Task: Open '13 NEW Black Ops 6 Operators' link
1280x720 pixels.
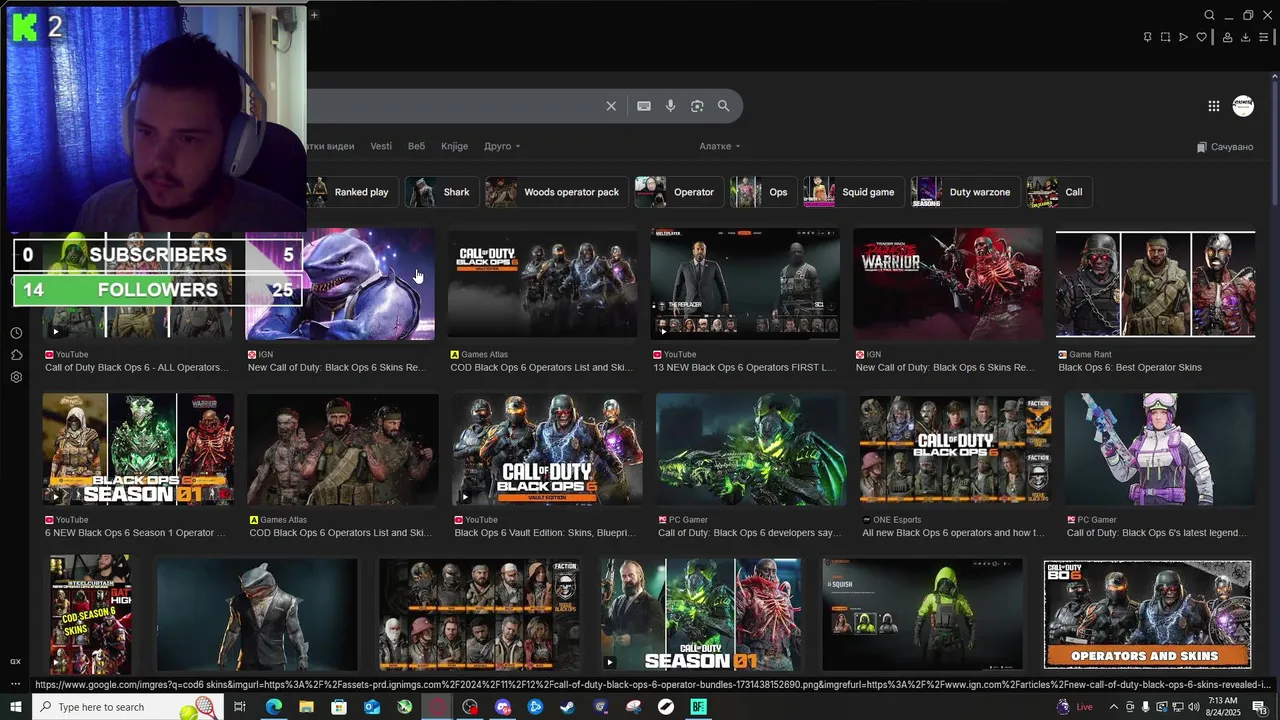Action: coord(744,367)
